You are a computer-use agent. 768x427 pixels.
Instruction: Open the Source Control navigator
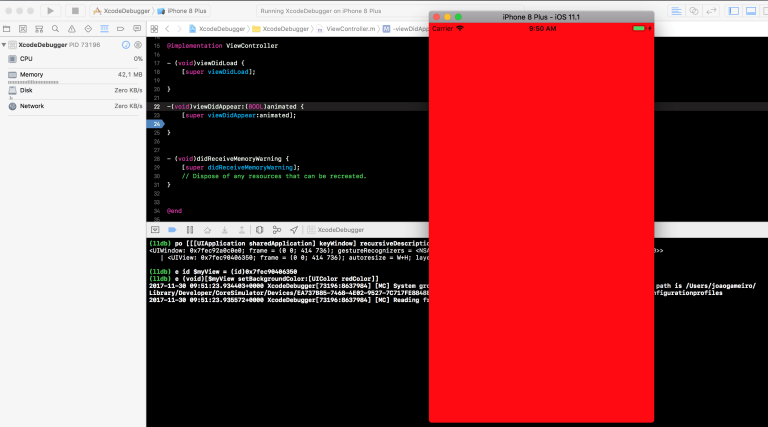23,29
